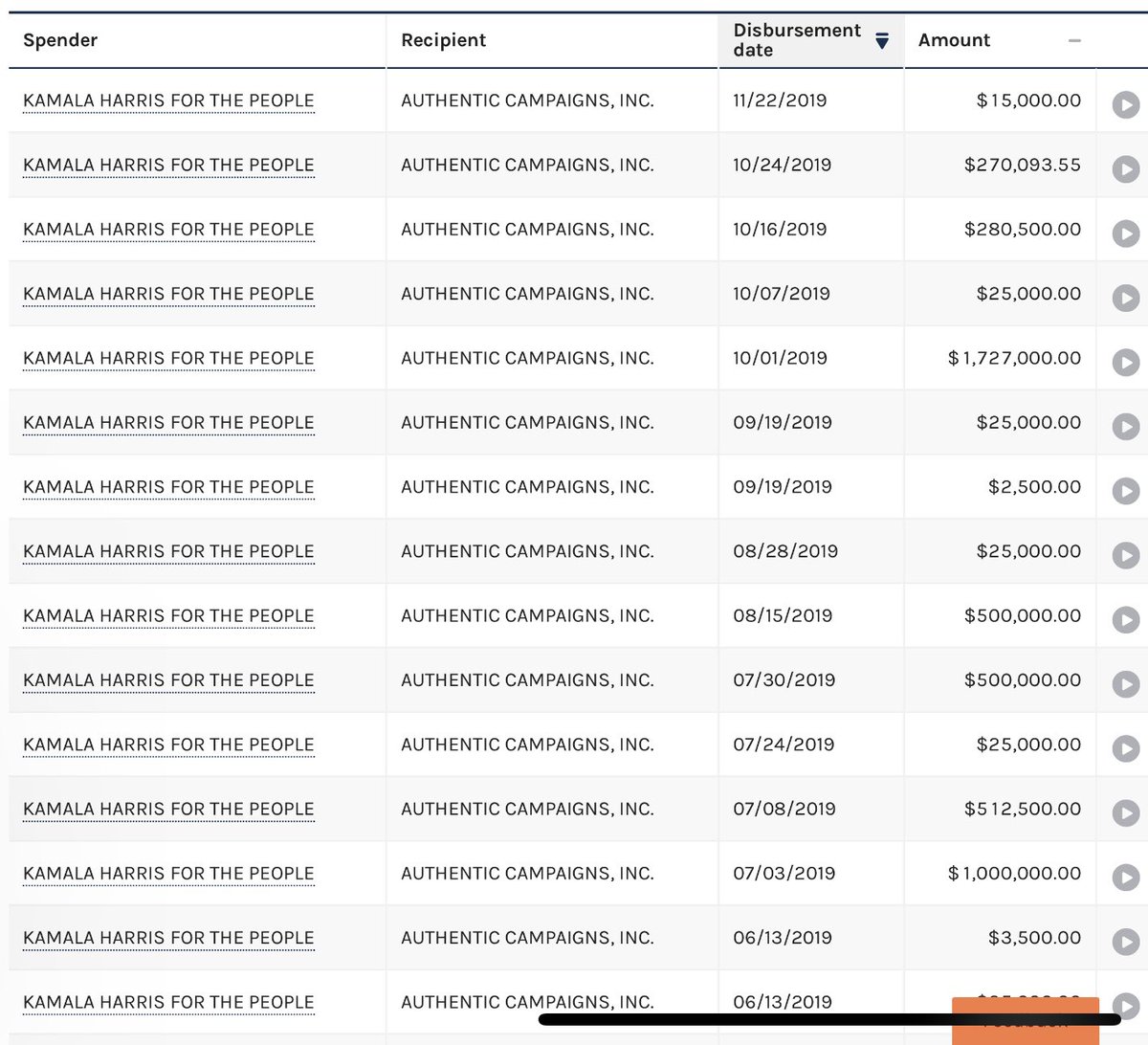Click the Kamala Harris link on the 08/28/2019 row
Viewport: 1148px width, 1045px height.
tap(167, 551)
